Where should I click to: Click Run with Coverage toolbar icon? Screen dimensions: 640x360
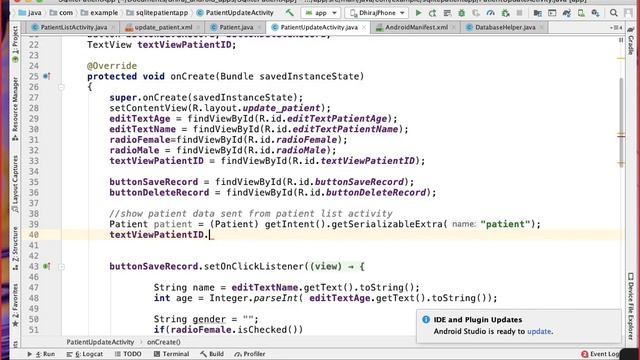[x=476, y=13]
